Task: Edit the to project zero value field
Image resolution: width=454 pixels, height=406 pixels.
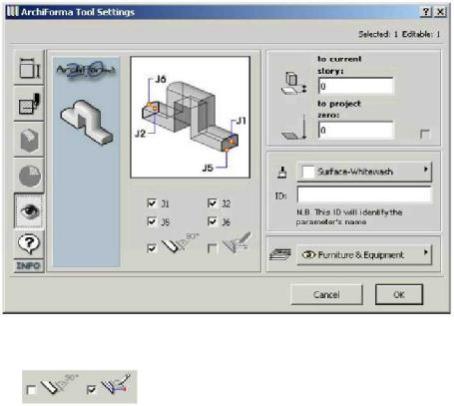Action: 356,130
